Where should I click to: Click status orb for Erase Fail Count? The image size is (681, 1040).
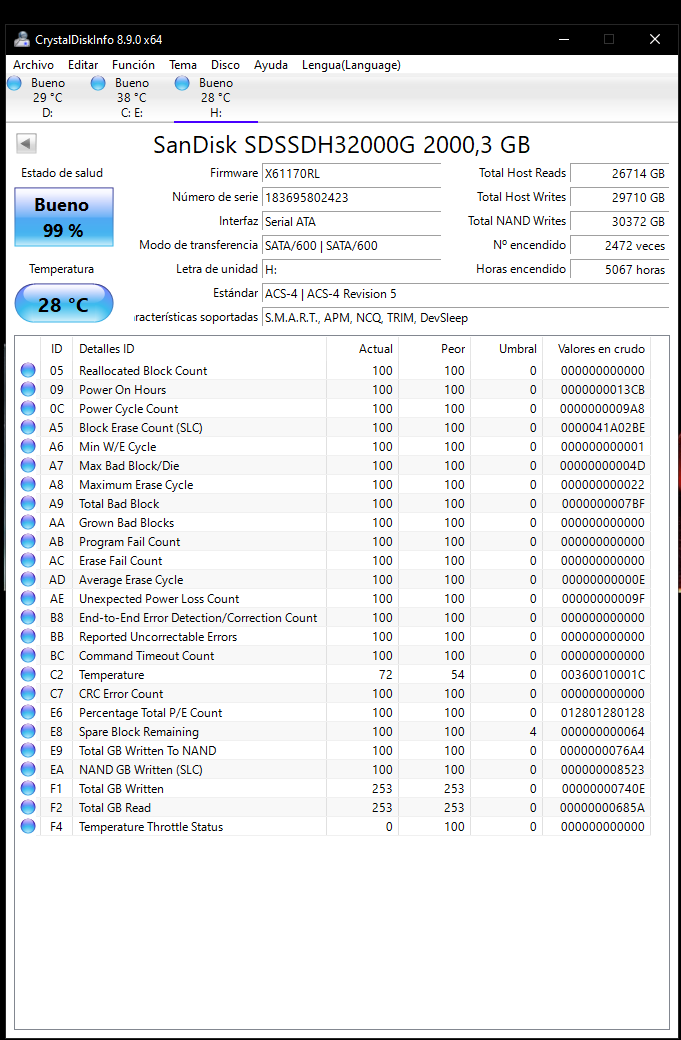(x=28, y=560)
